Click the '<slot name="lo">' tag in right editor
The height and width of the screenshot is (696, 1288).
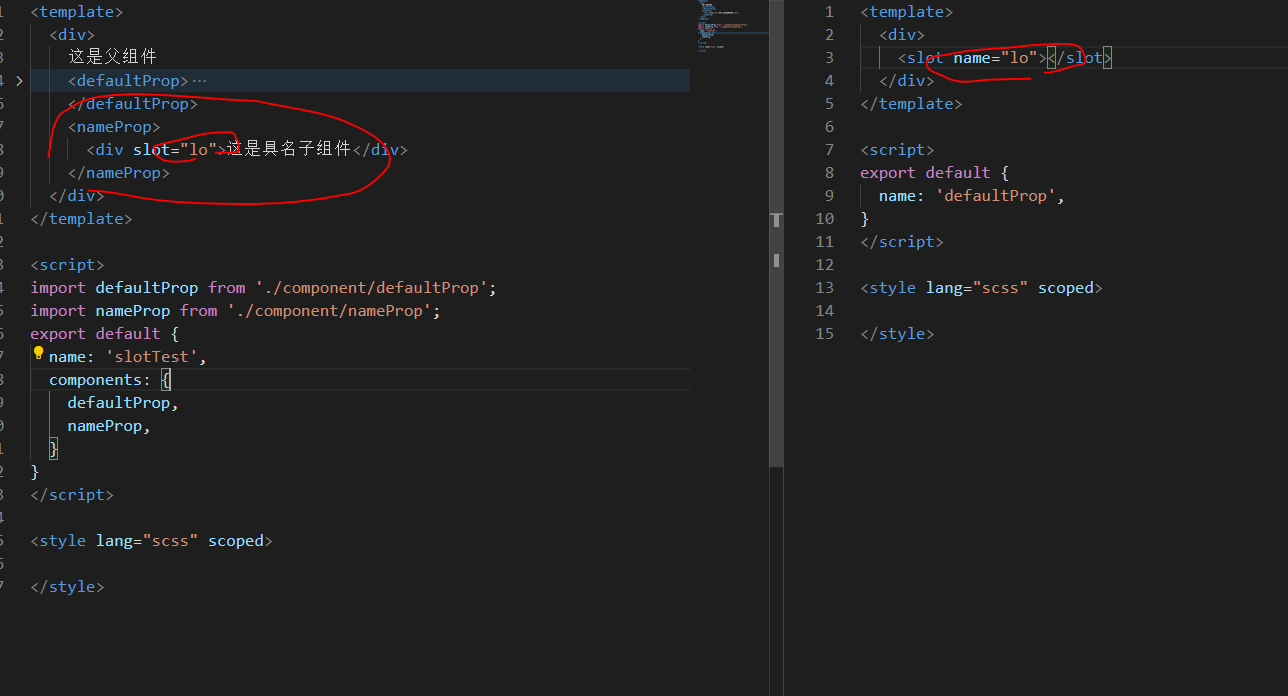pos(971,58)
